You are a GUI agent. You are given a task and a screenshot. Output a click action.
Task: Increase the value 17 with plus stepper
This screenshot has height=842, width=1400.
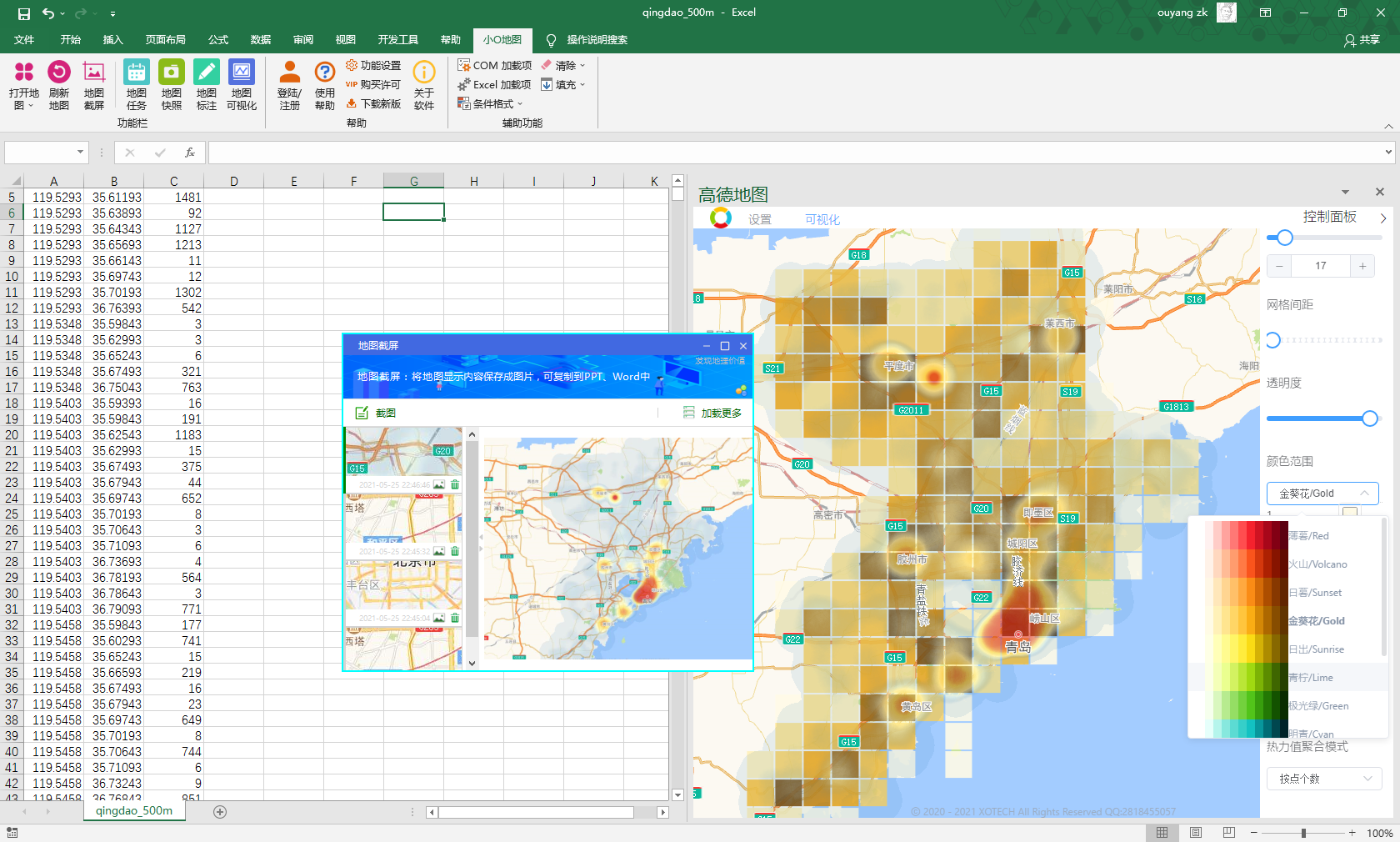(x=1362, y=266)
